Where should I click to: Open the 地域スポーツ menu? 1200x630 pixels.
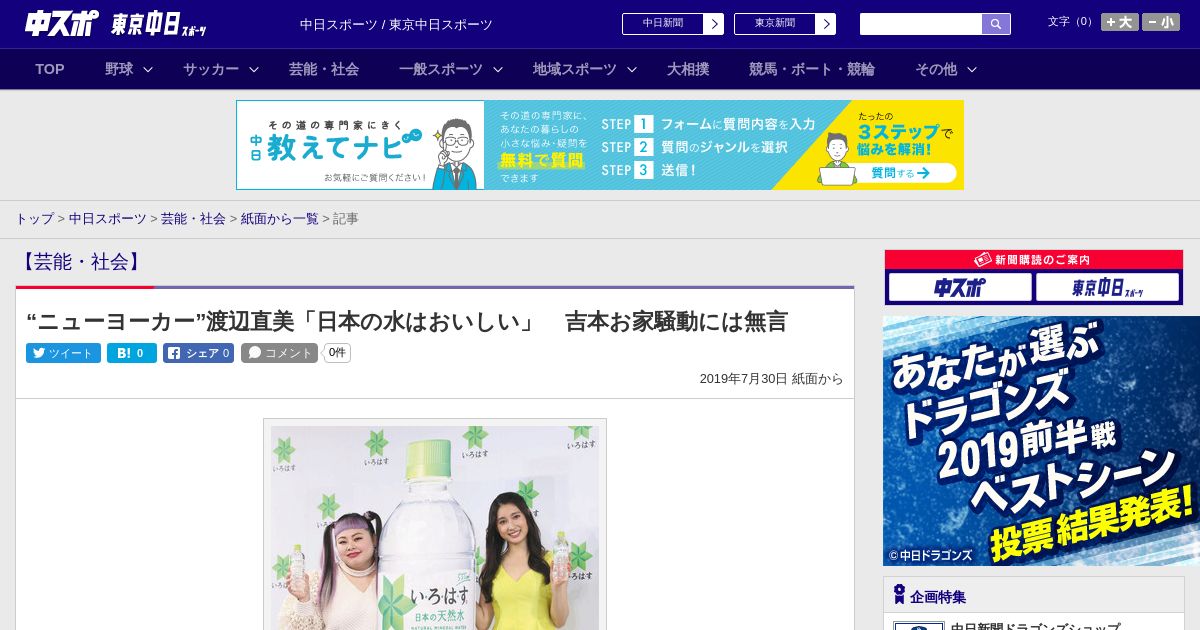point(575,69)
